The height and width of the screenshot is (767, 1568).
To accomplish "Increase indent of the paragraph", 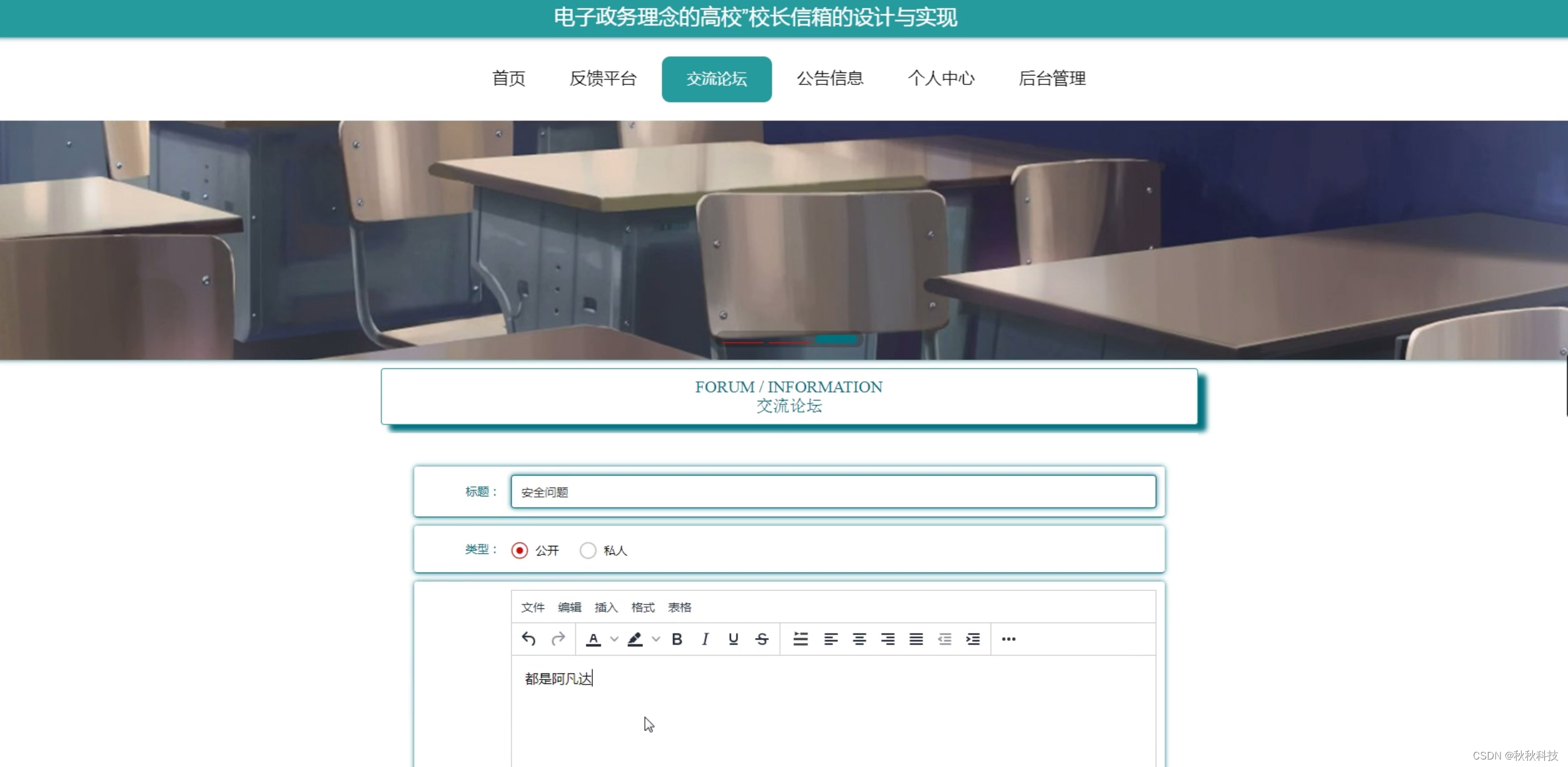I will (973, 639).
